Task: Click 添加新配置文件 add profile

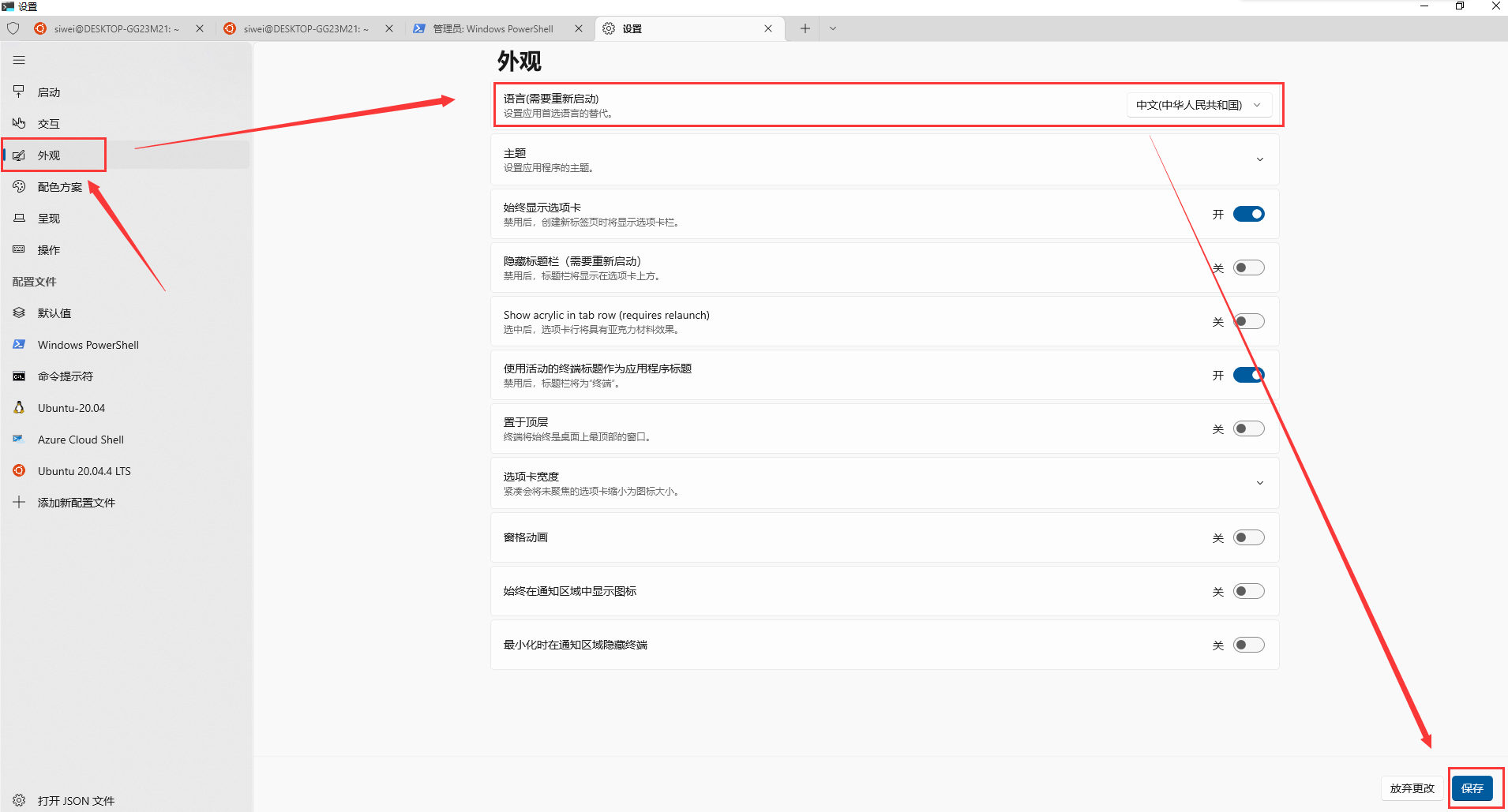Action: point(126,503)
